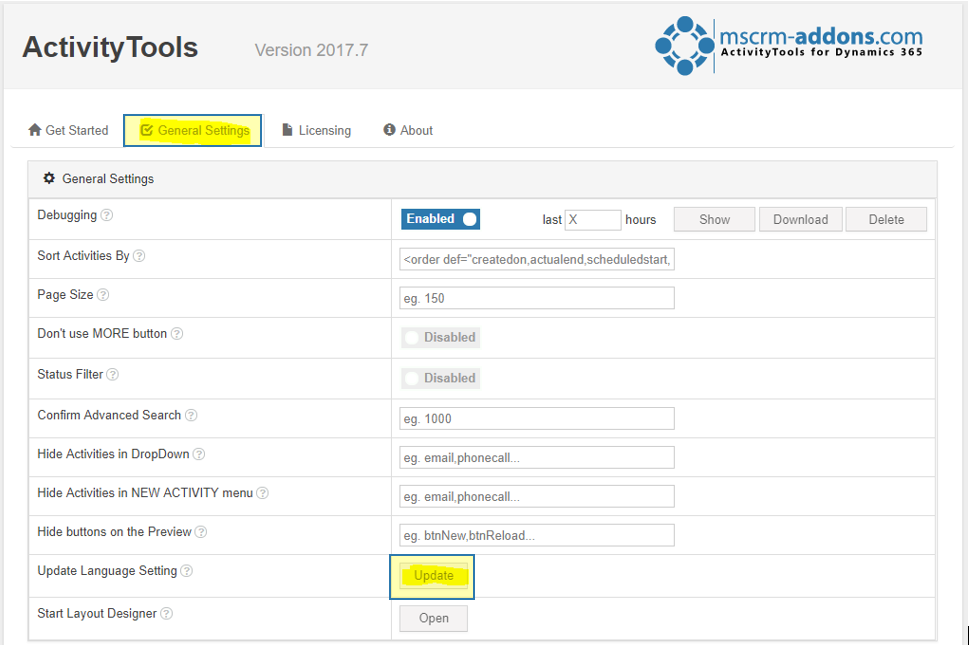Open help icon for Start Layout Designer

pos(166,614)
